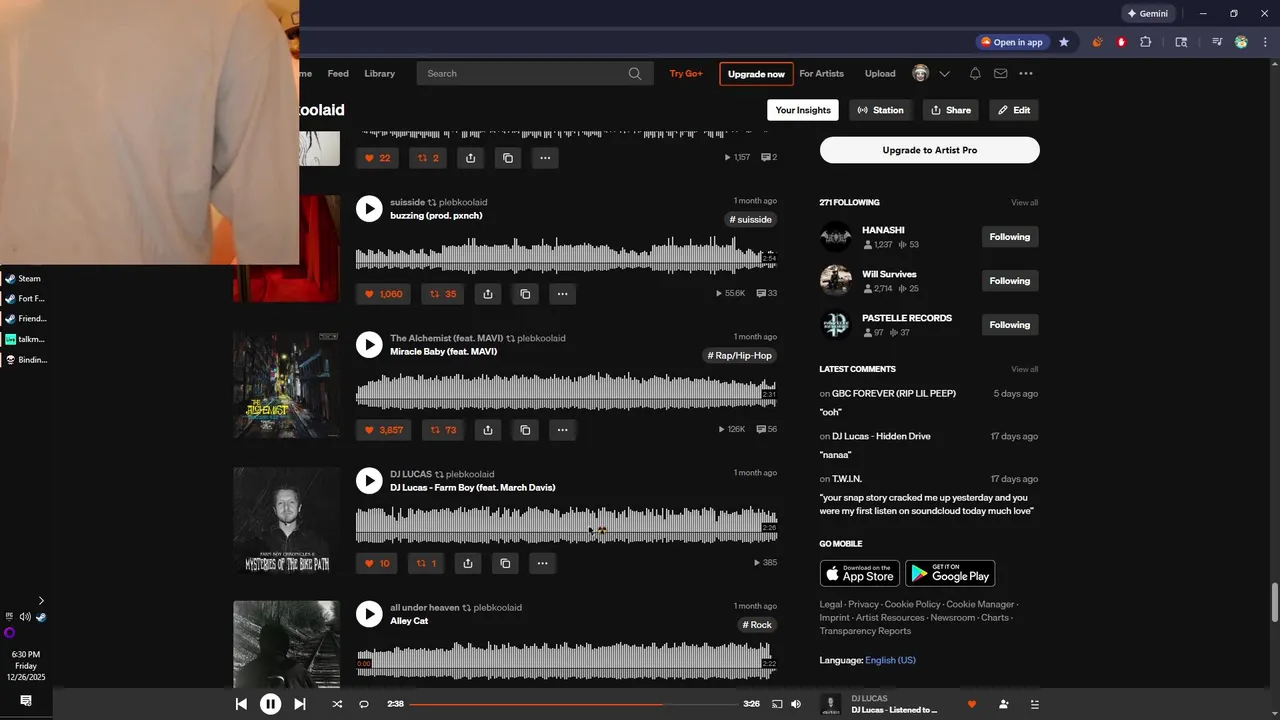Change language English (US) link
Image resolution: width=1280 pixels, height=720 pixels.
890,660
